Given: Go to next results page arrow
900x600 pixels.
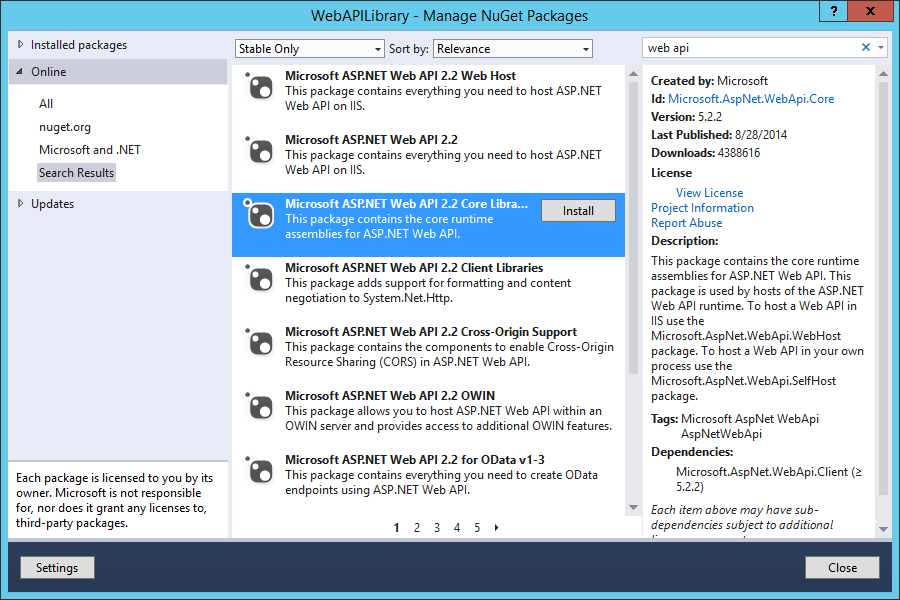Looking at the screenshot, I should point(496,527).
